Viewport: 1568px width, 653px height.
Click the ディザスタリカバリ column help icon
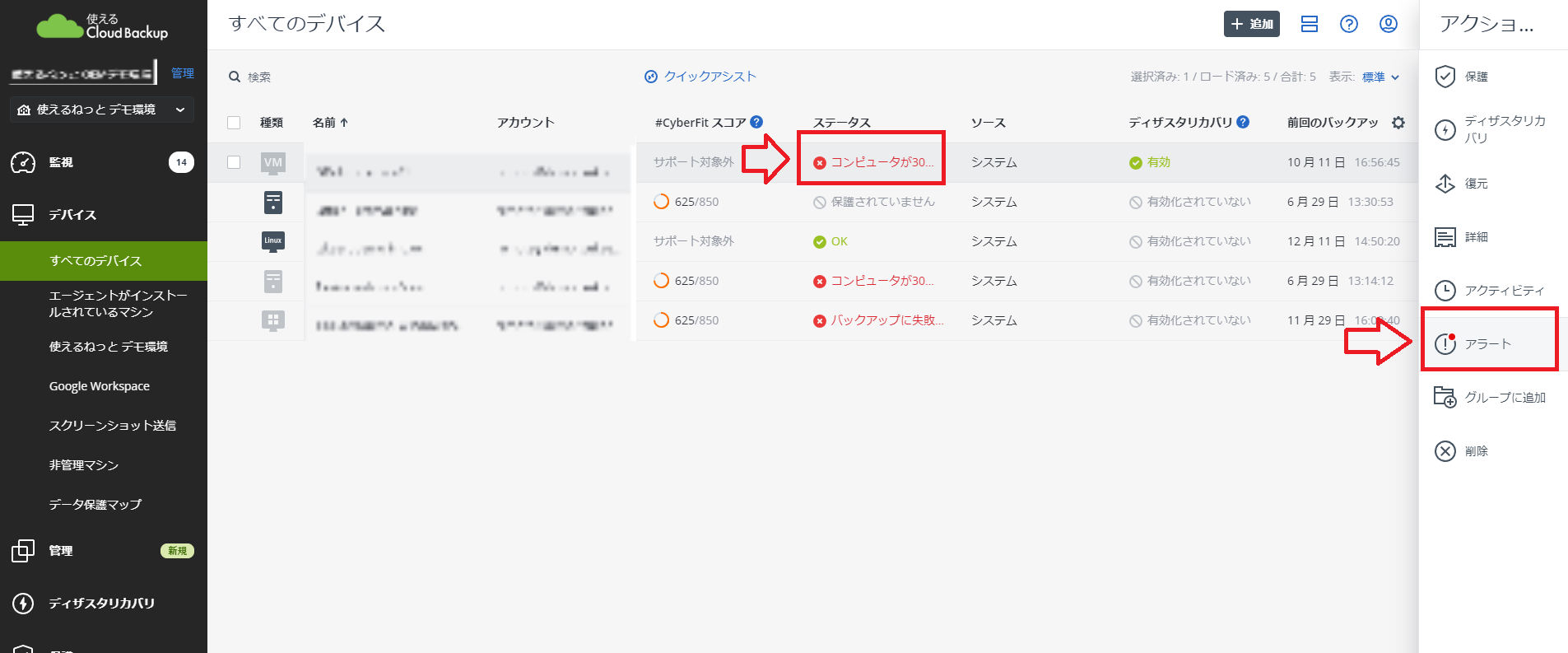click(1243, 122)
